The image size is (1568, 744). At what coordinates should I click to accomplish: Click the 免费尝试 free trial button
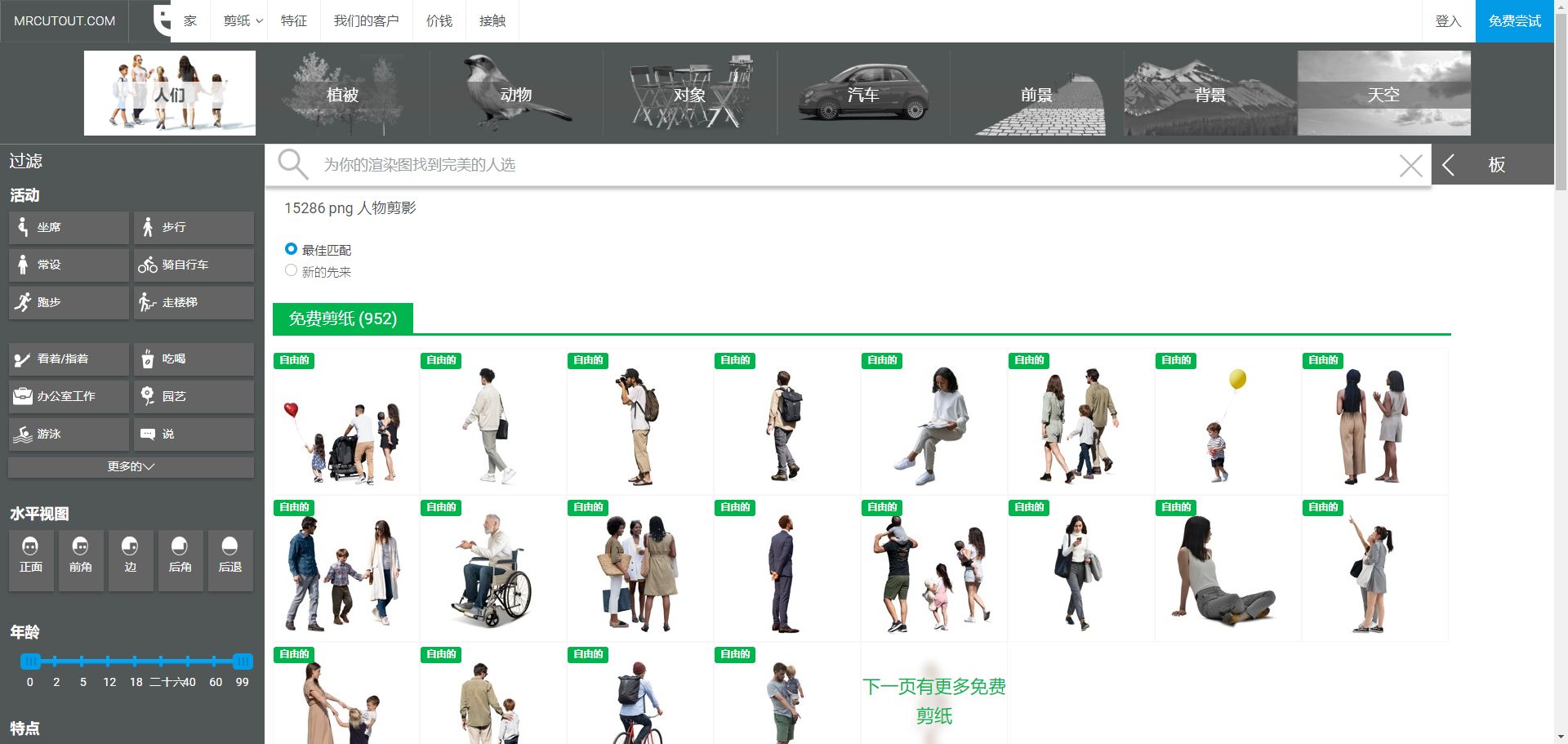click(x=1515, y=21)
